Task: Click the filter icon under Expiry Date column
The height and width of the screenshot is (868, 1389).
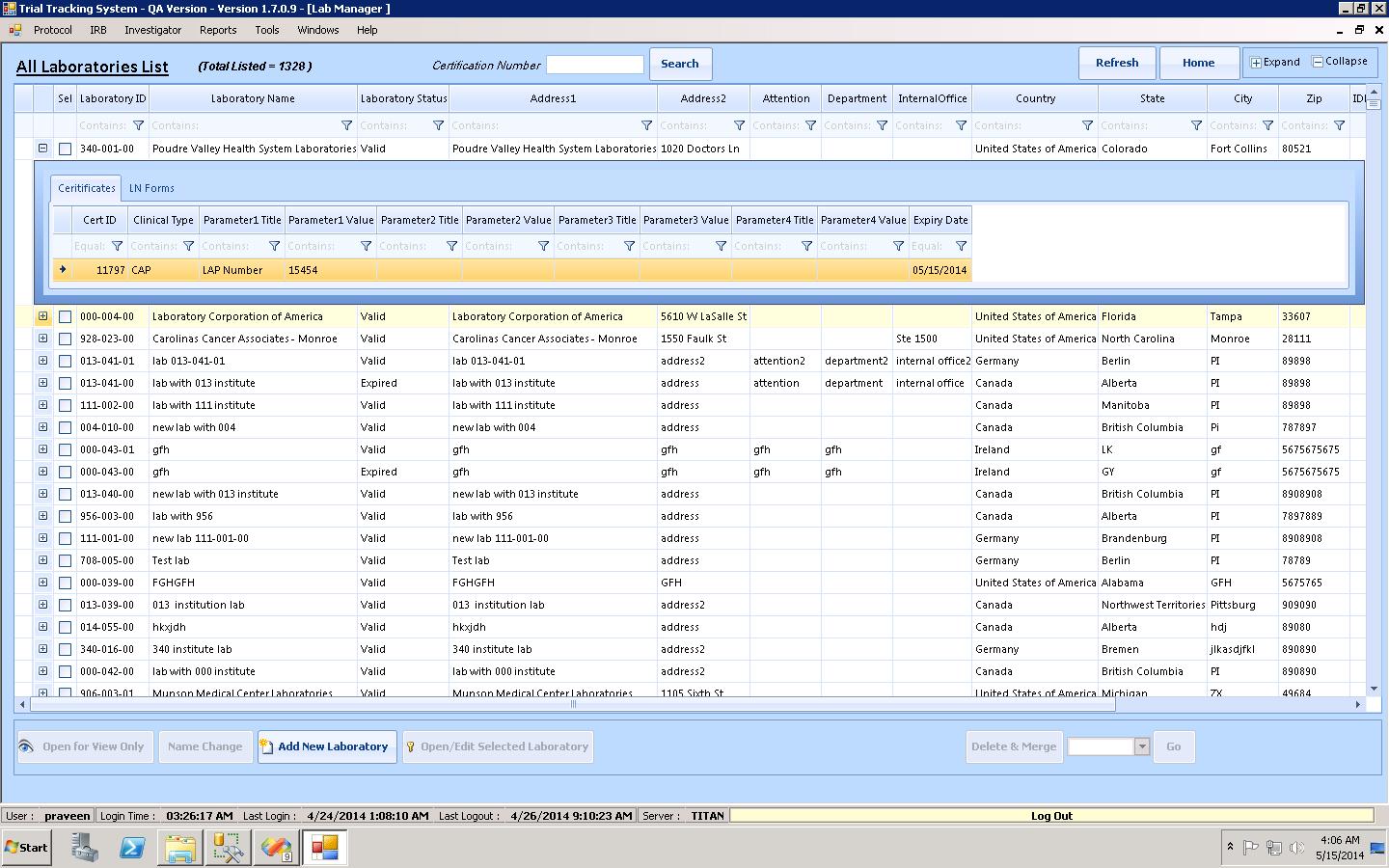Action: (960, 246)
